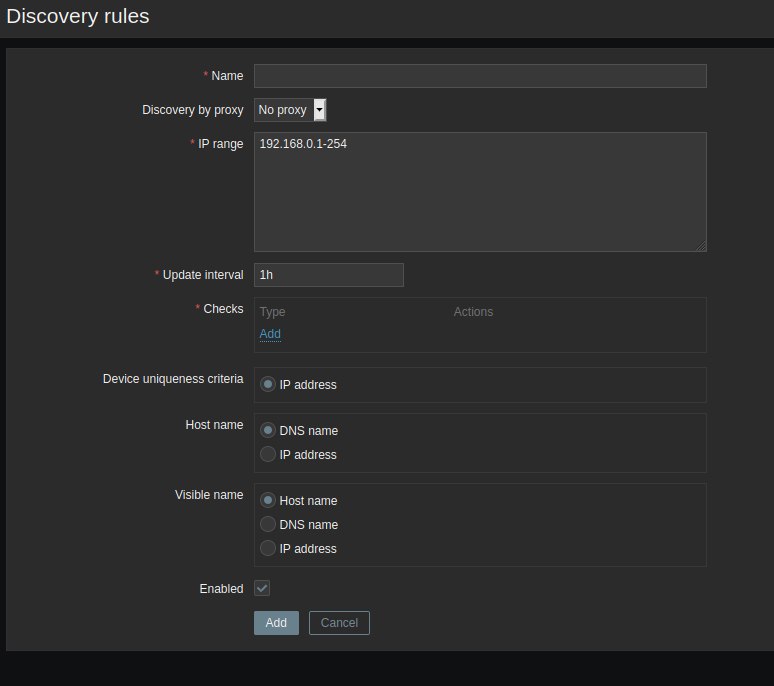Image resolution: width=774 pixels, height=686 pixels.
Task: Click the Name input field
Action: point(480,76)
